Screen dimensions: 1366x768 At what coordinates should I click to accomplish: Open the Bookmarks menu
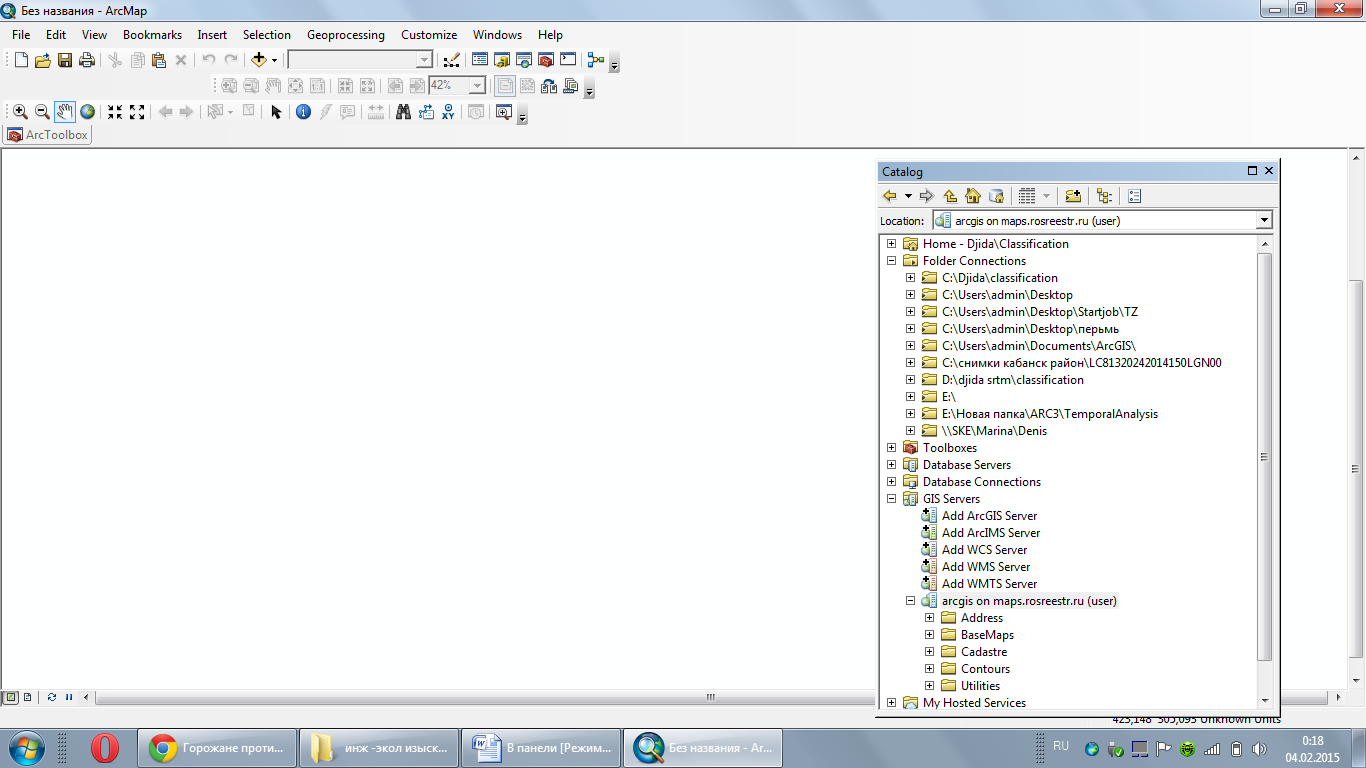(x=152, y=35)
